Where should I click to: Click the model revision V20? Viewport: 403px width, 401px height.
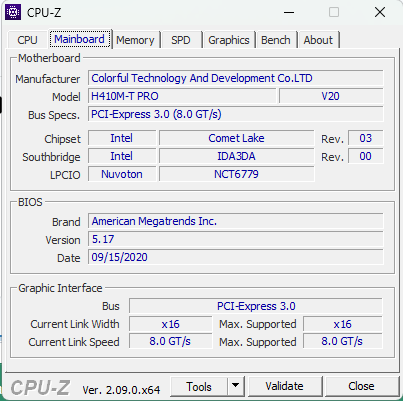coord(331,96)
